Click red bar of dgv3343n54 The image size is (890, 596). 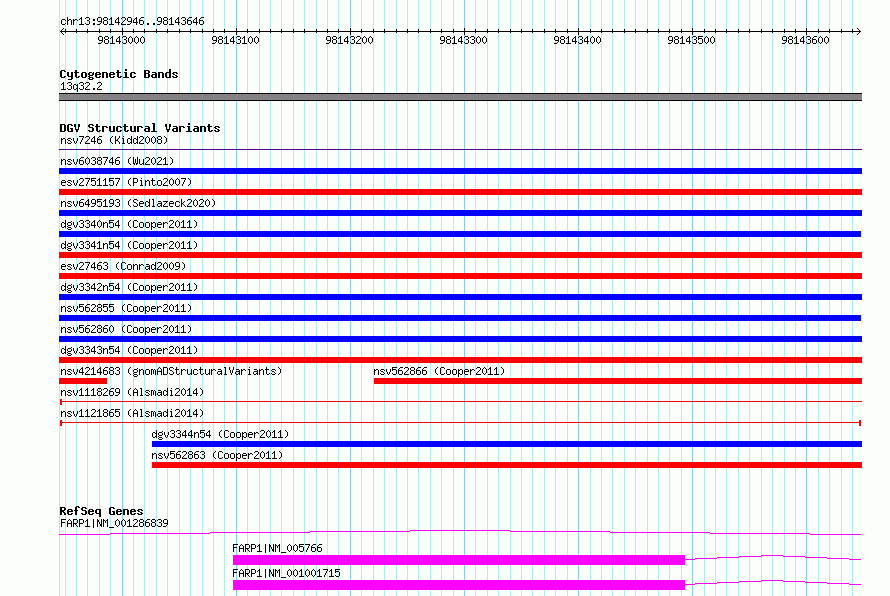pos(460,360)
